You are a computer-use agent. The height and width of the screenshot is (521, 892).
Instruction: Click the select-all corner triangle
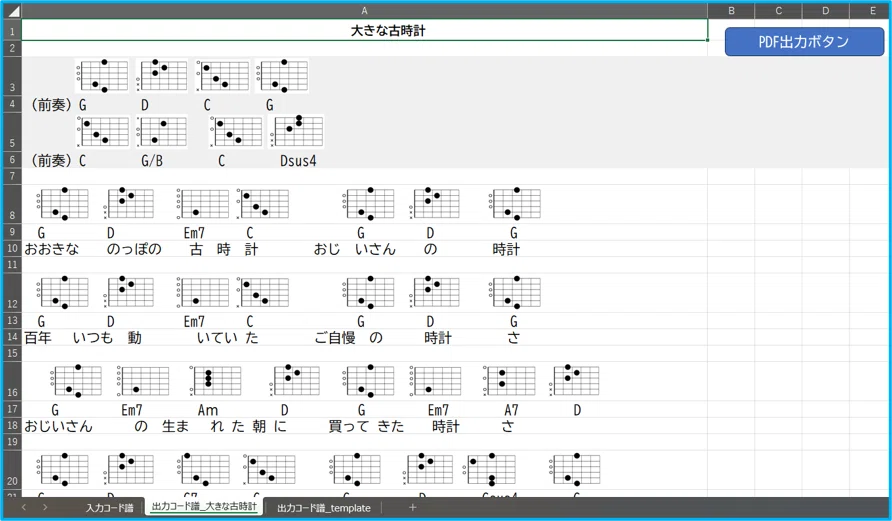13,11
